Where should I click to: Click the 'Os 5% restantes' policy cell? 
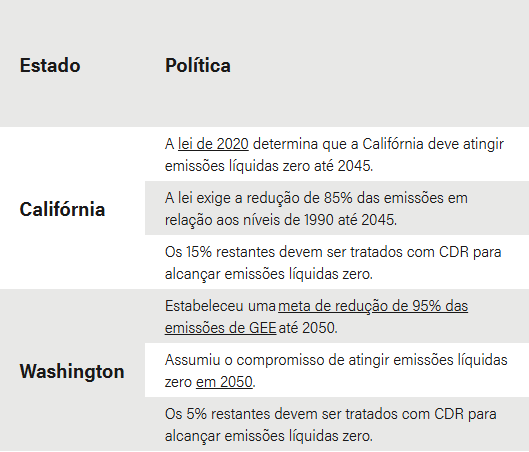(x=337, y=424)
